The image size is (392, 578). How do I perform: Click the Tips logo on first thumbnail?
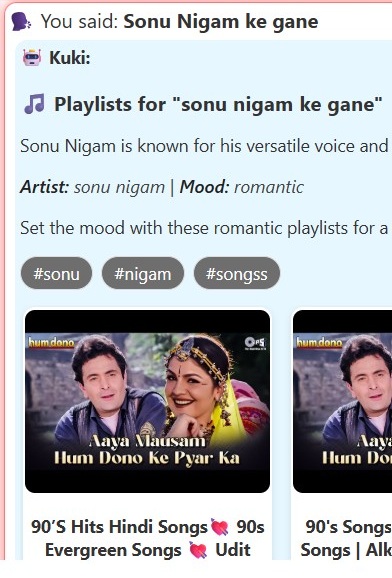255,344
